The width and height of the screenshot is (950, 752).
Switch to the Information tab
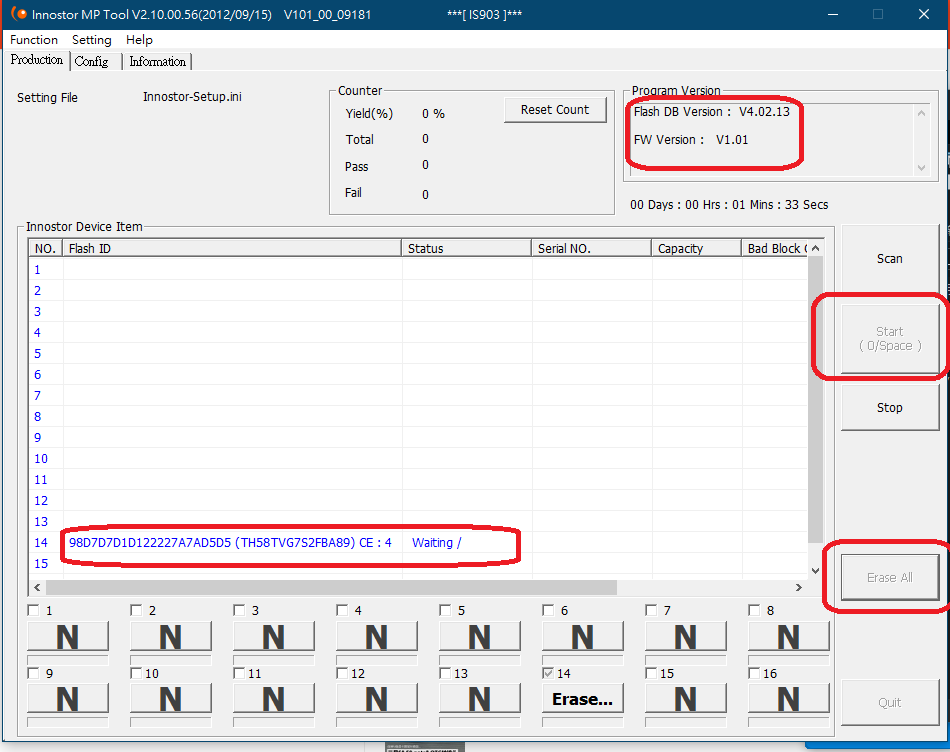click(158, 61)
